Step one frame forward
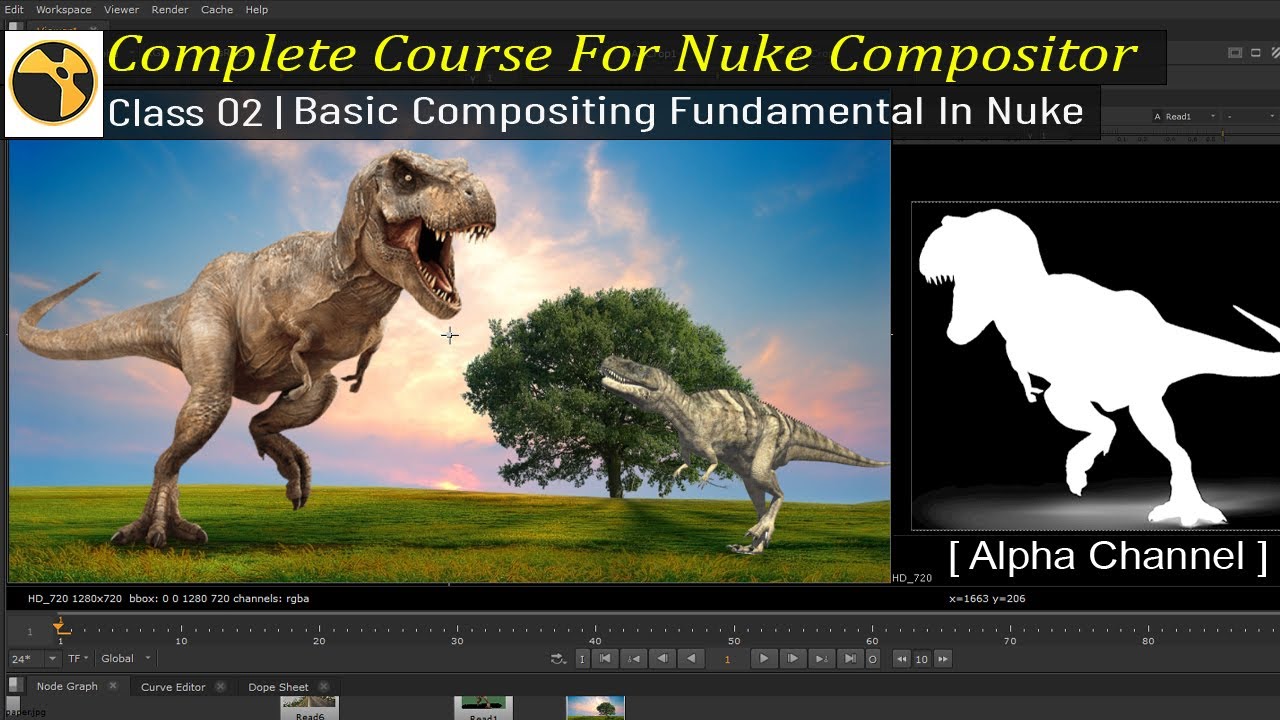This screenshot has height=720, width=1280. coord(793,658)
